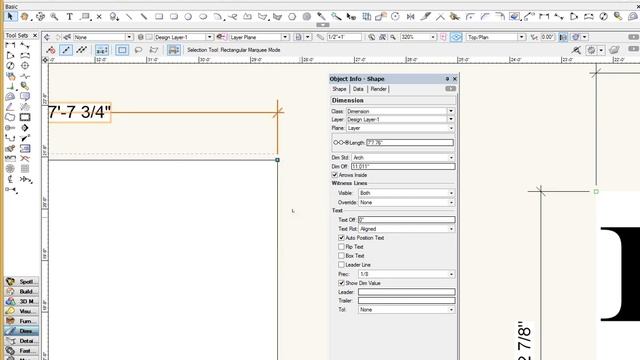Select the Pan hand tool
Image resolution: width=640 pixels, height=360 pixels.
(25, 16)
